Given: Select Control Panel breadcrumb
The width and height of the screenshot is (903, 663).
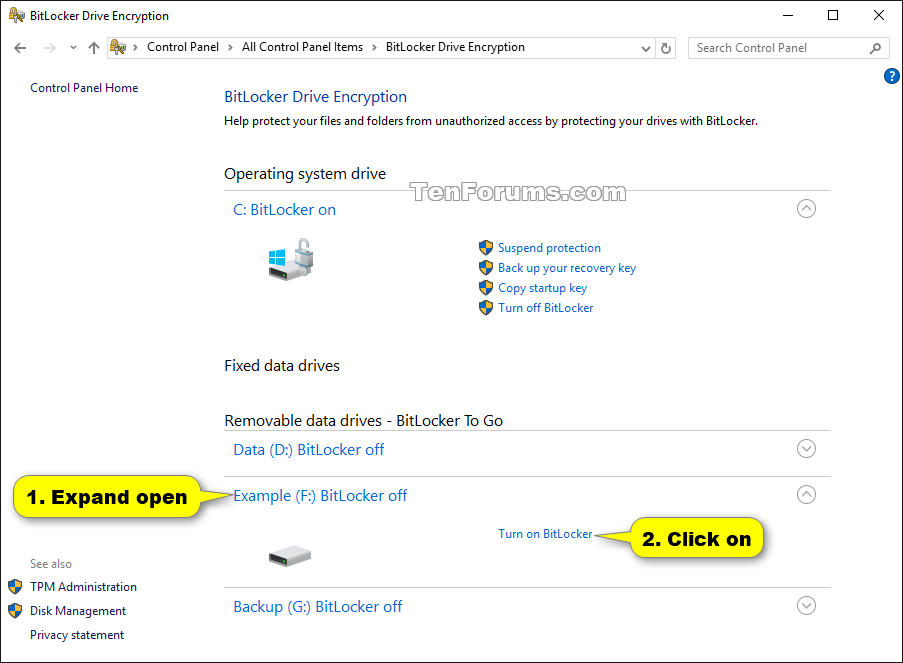Looking at the screenshot, I should tap(183, 47).
